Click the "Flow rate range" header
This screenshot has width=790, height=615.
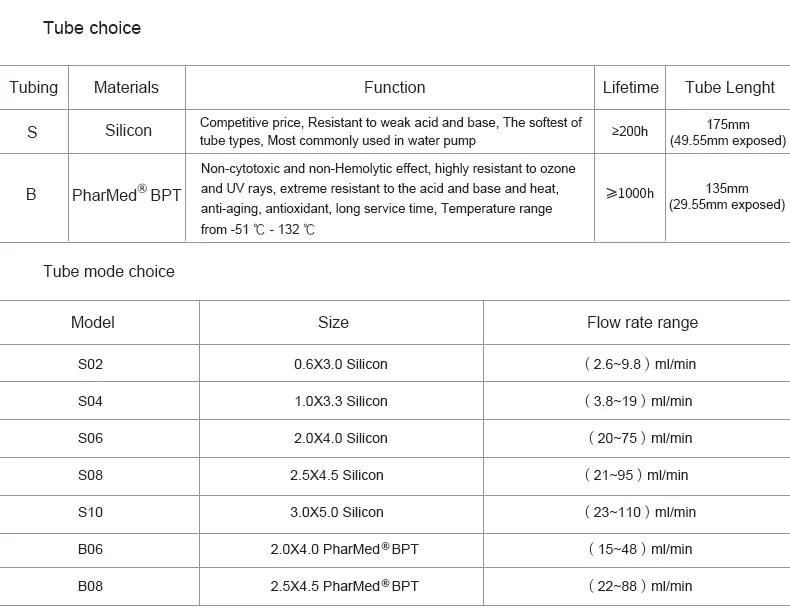click(x=642, y=322)
